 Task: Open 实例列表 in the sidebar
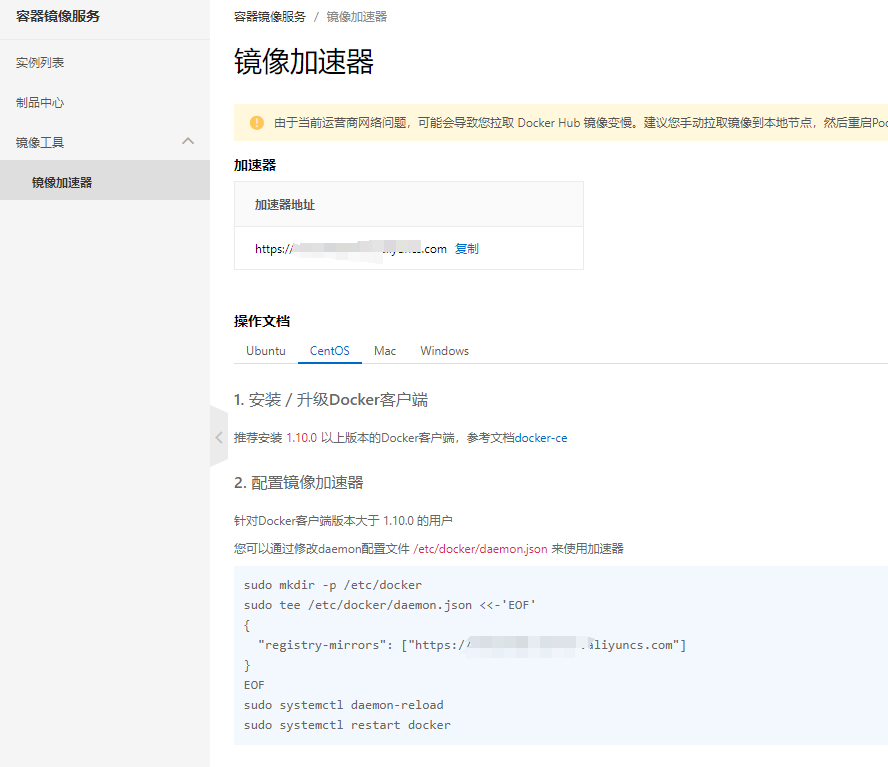40,63
